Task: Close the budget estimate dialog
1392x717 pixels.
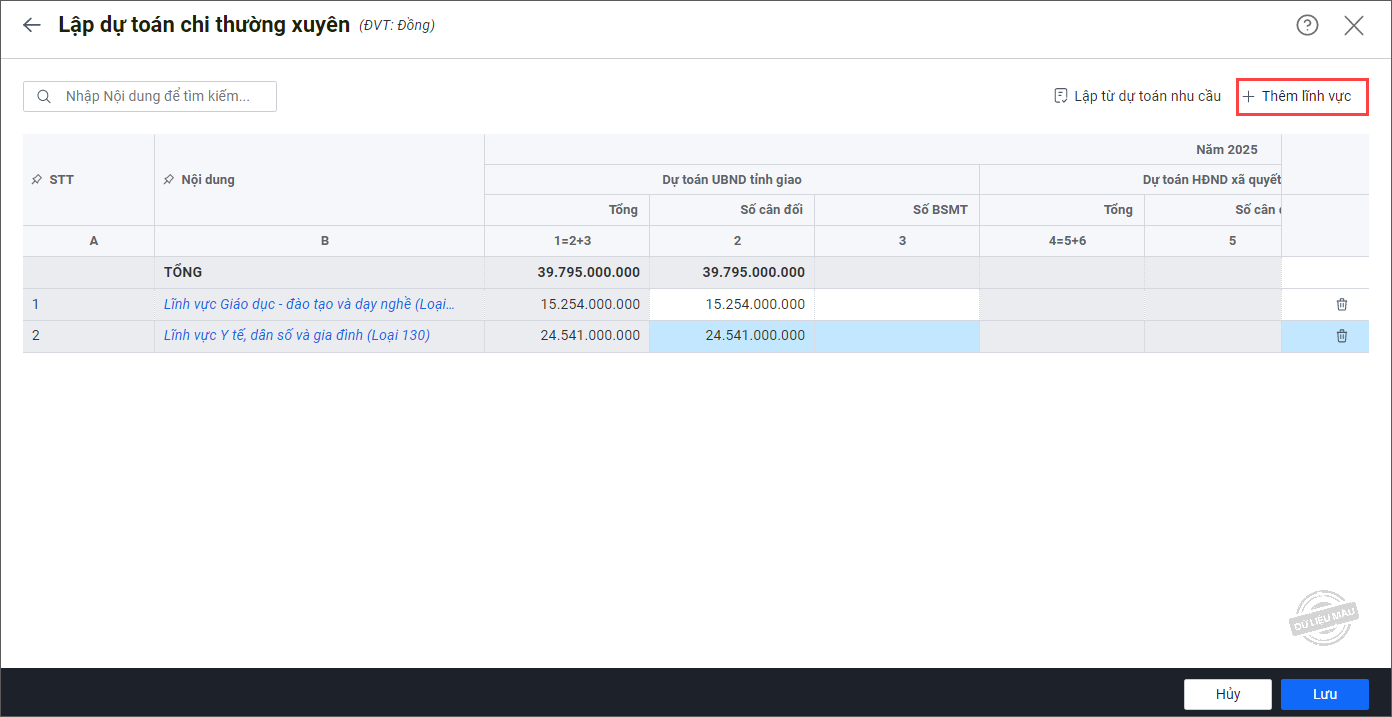Action: pyautogui.click(x=1354, y=25)
